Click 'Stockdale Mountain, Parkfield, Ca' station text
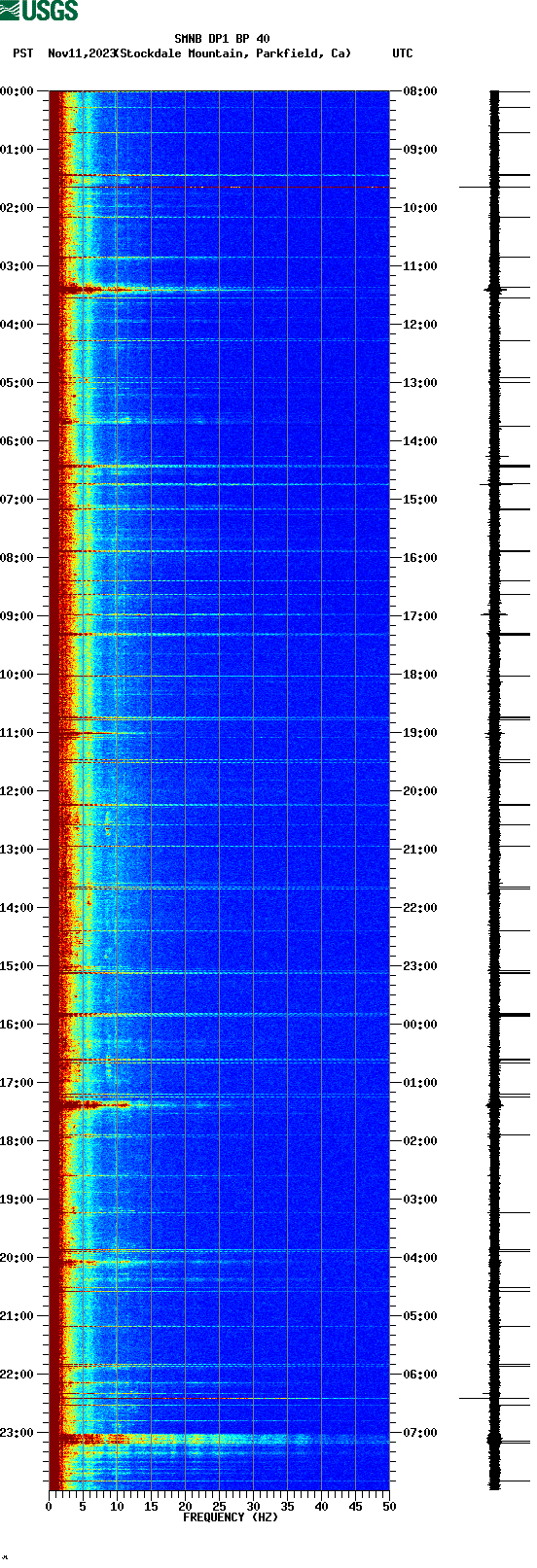 tap(233, 53)
